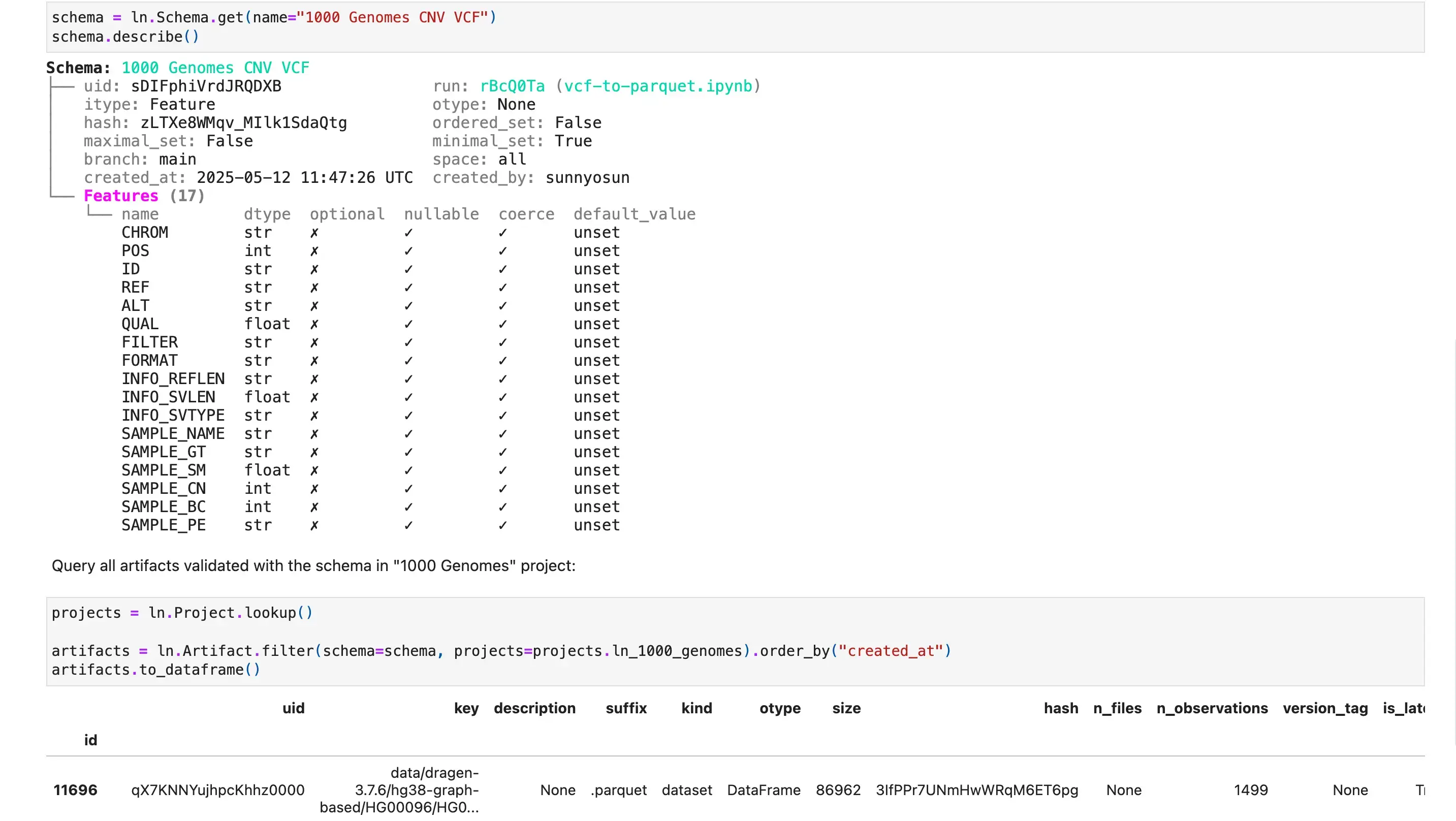The width and height of the screenshot is (1456, 821).
Task: Click the uid column header
Action: [293, 708]
